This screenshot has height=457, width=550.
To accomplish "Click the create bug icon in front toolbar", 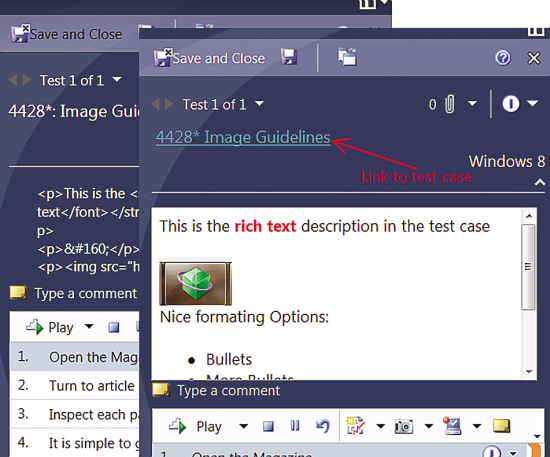I will click(x=355, y=426).
